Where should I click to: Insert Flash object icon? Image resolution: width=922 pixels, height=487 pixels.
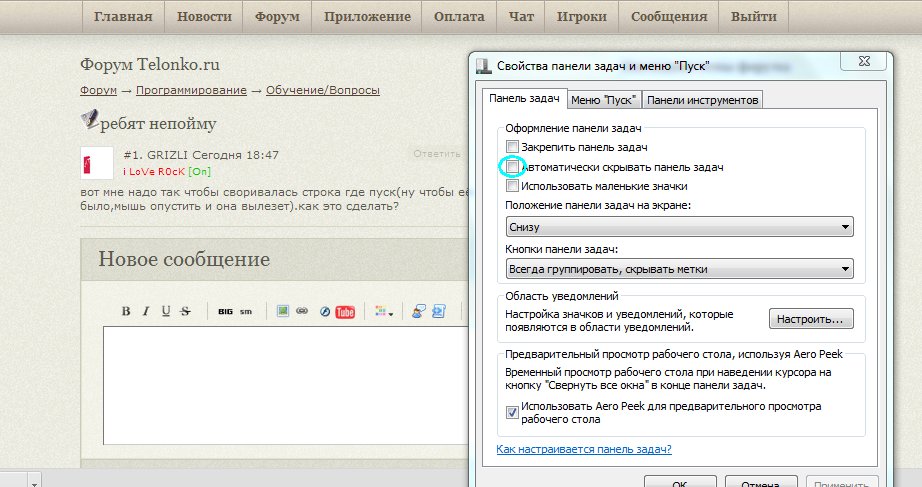pyautogui.click(x=325, y=312)
